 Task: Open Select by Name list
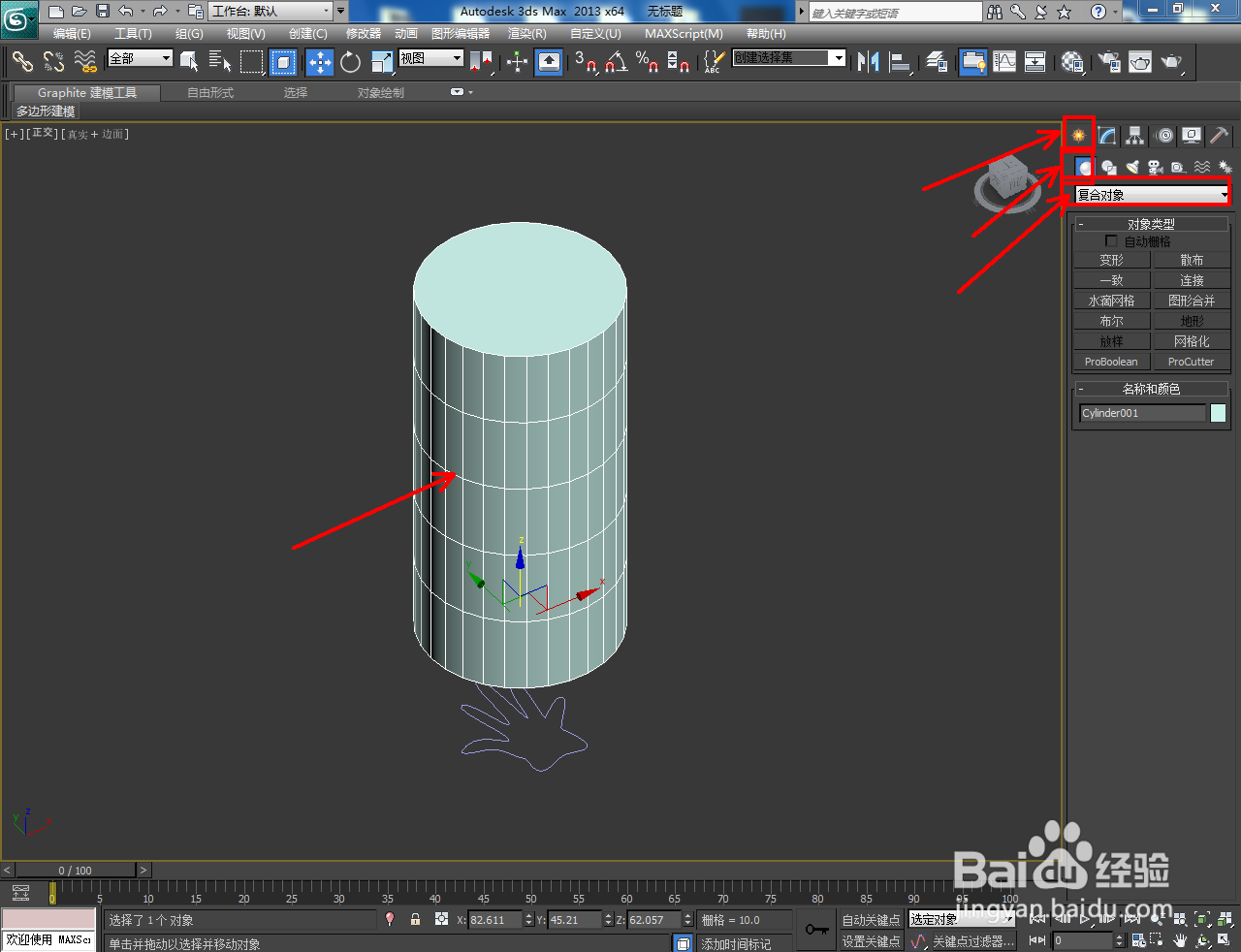point(220,62)
